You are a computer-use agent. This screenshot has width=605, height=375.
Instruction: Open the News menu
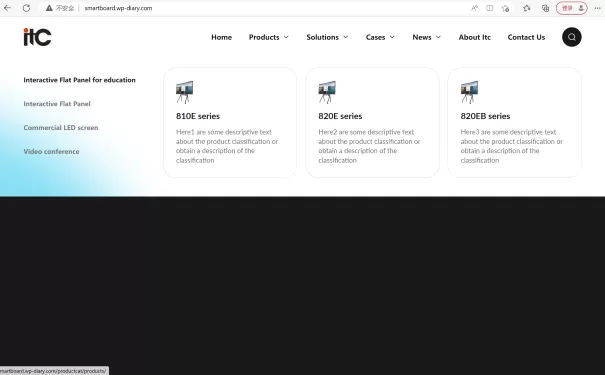(422, 37)
